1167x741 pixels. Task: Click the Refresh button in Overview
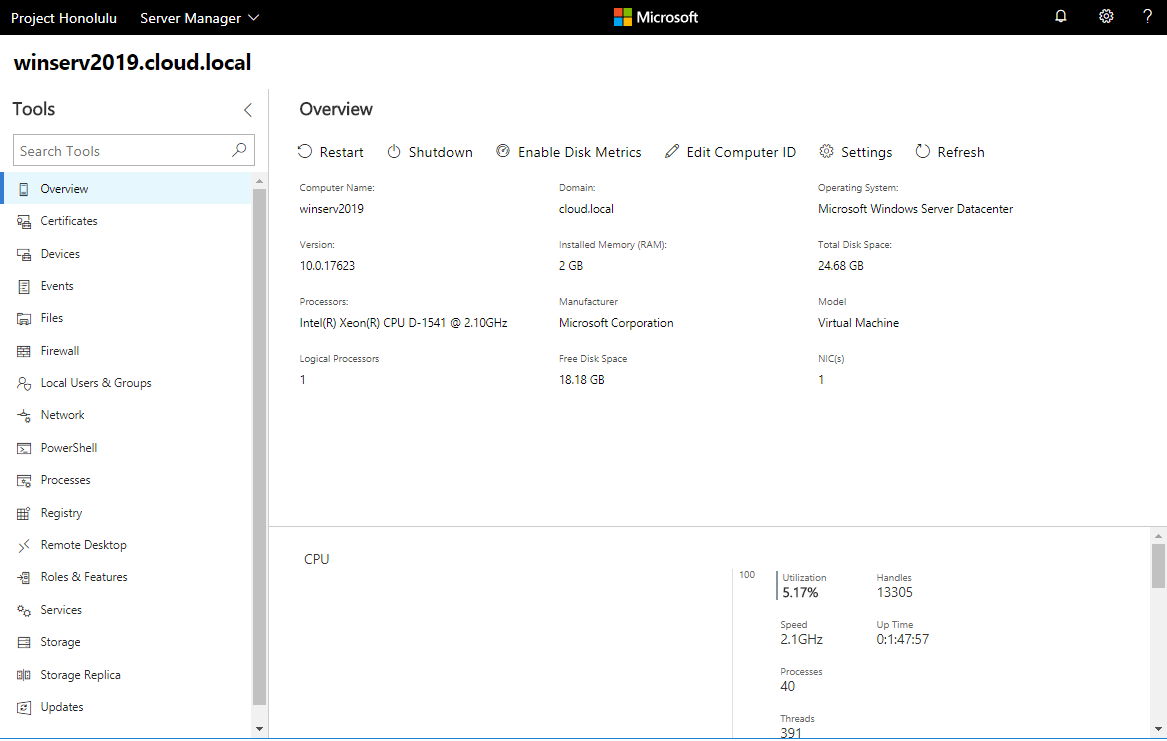[950, 152]
